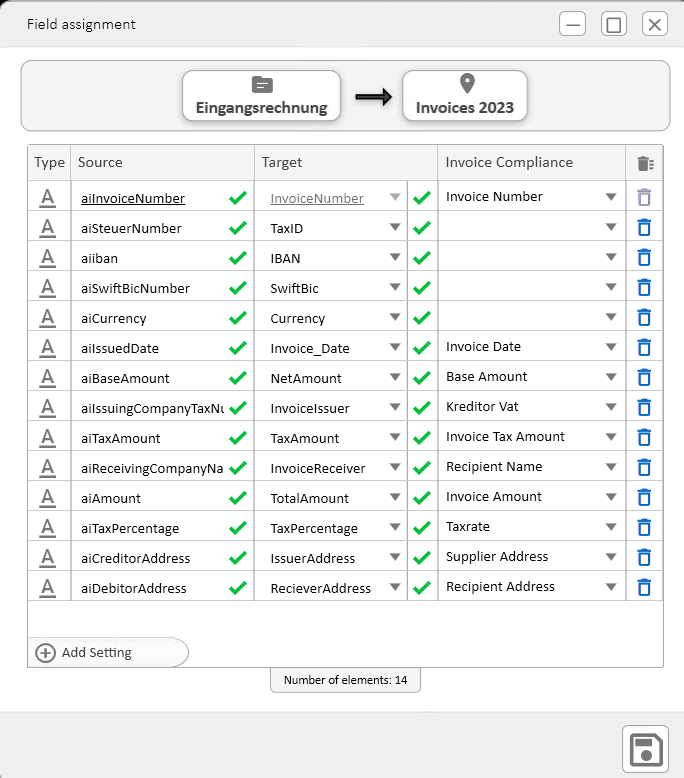
Task: Open the TaxID target dropdown
Action: pyautogui.click(x=396, y=228)
